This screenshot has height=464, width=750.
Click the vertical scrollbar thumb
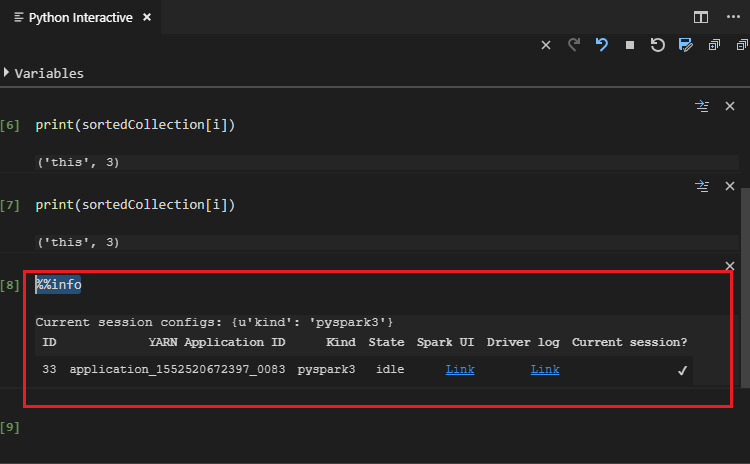[745, 288]
